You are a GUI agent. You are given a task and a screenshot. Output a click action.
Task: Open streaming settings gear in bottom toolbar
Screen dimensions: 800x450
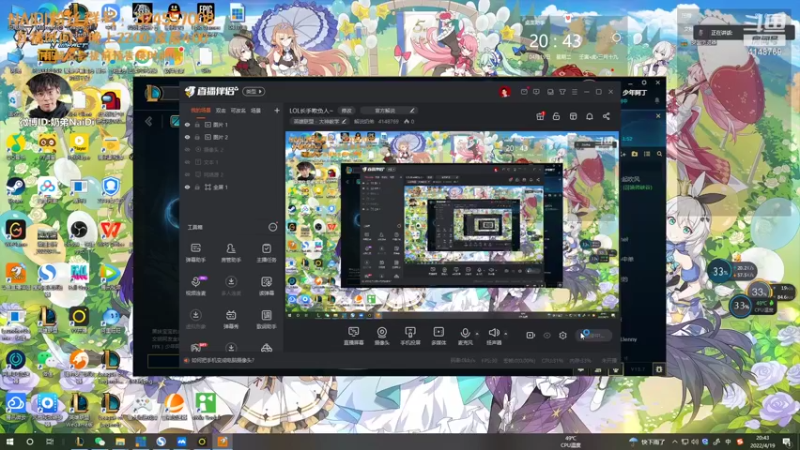click(563, 335)
